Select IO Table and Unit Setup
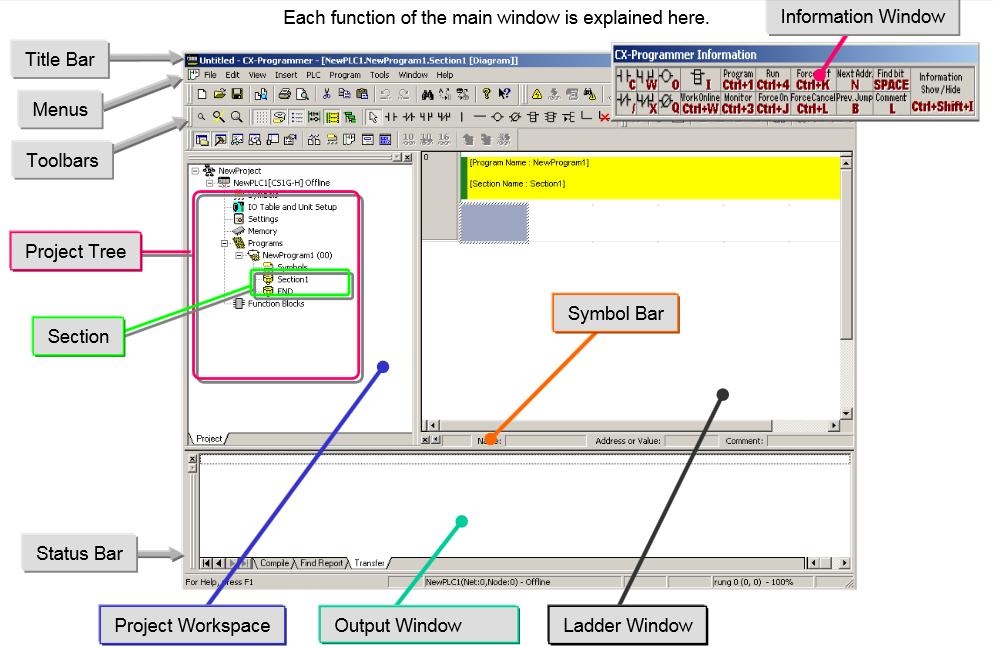The image size is (993, 648). (x=292, y=206)
